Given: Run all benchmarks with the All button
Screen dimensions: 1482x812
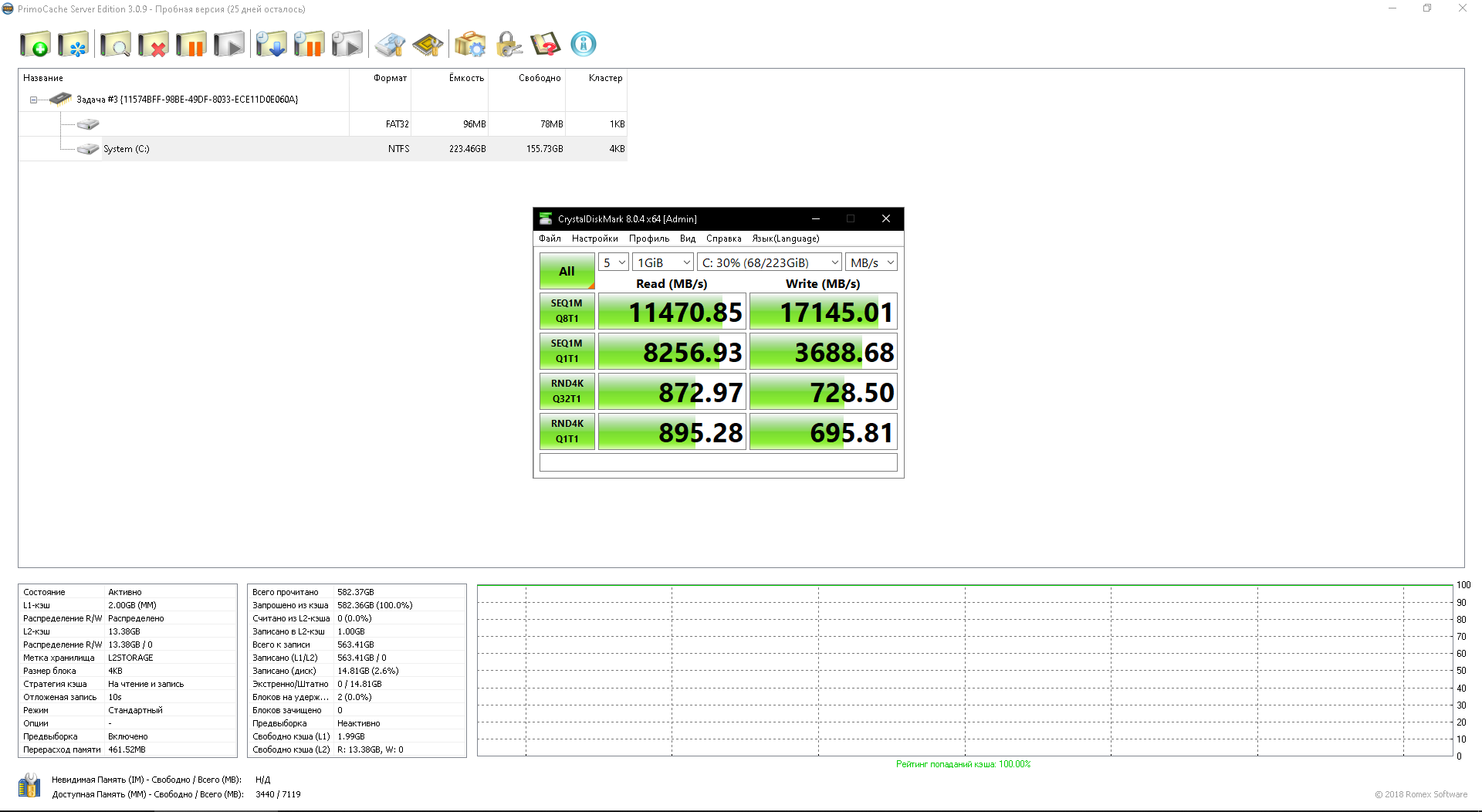Looking at the screenshot, I should [567, 271].
